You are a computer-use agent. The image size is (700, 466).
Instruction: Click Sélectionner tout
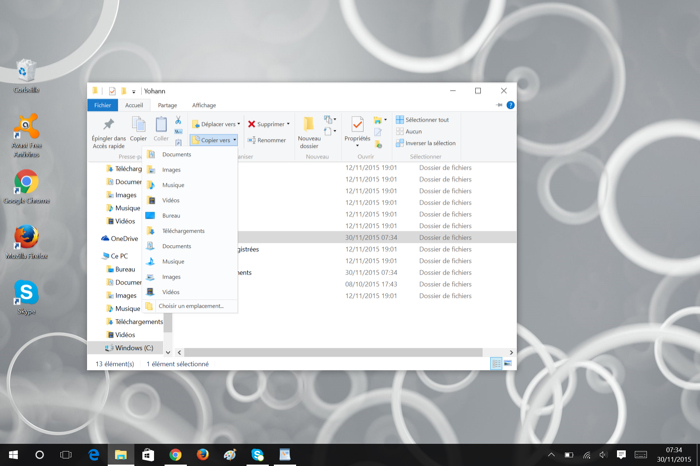[x=422, y=120]
